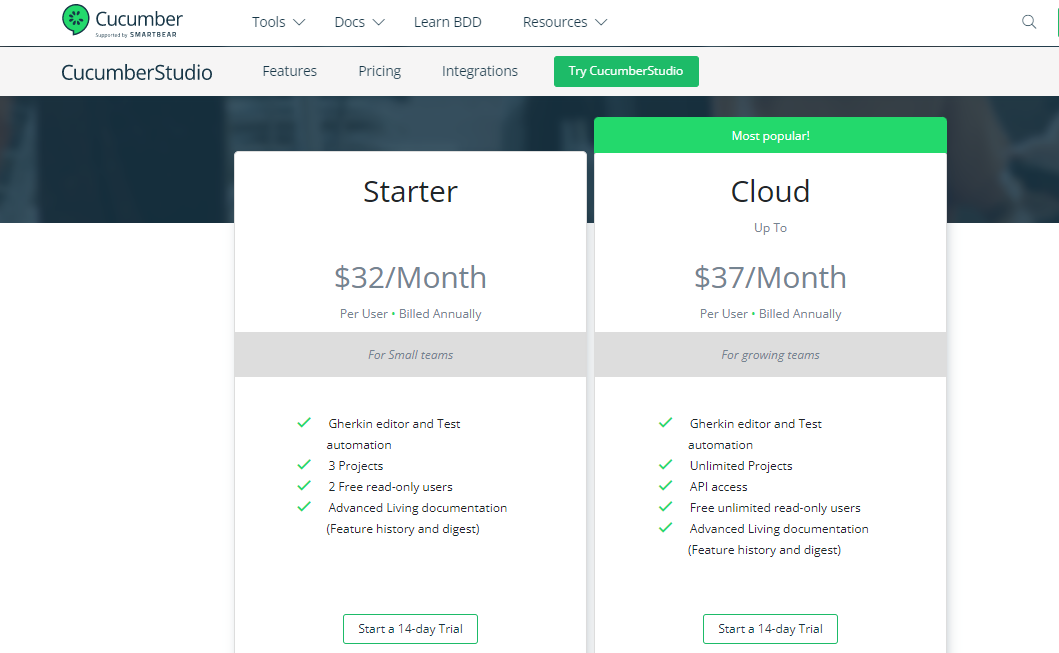
Task: Open the Integrations tab
Action: click(480, 71)
